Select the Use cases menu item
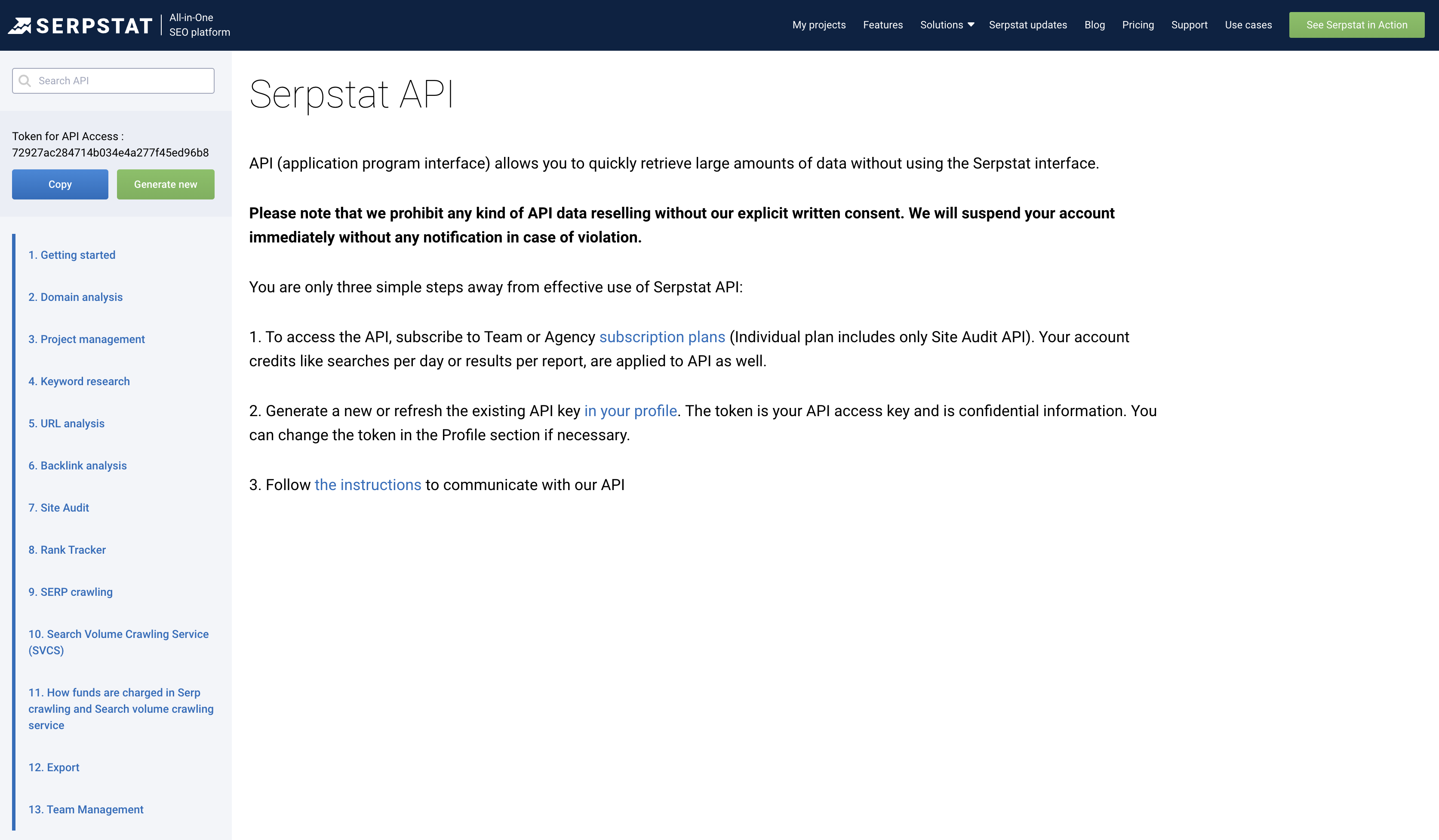This screenshot has width=1439, height=840. (x=1248, y=25)
